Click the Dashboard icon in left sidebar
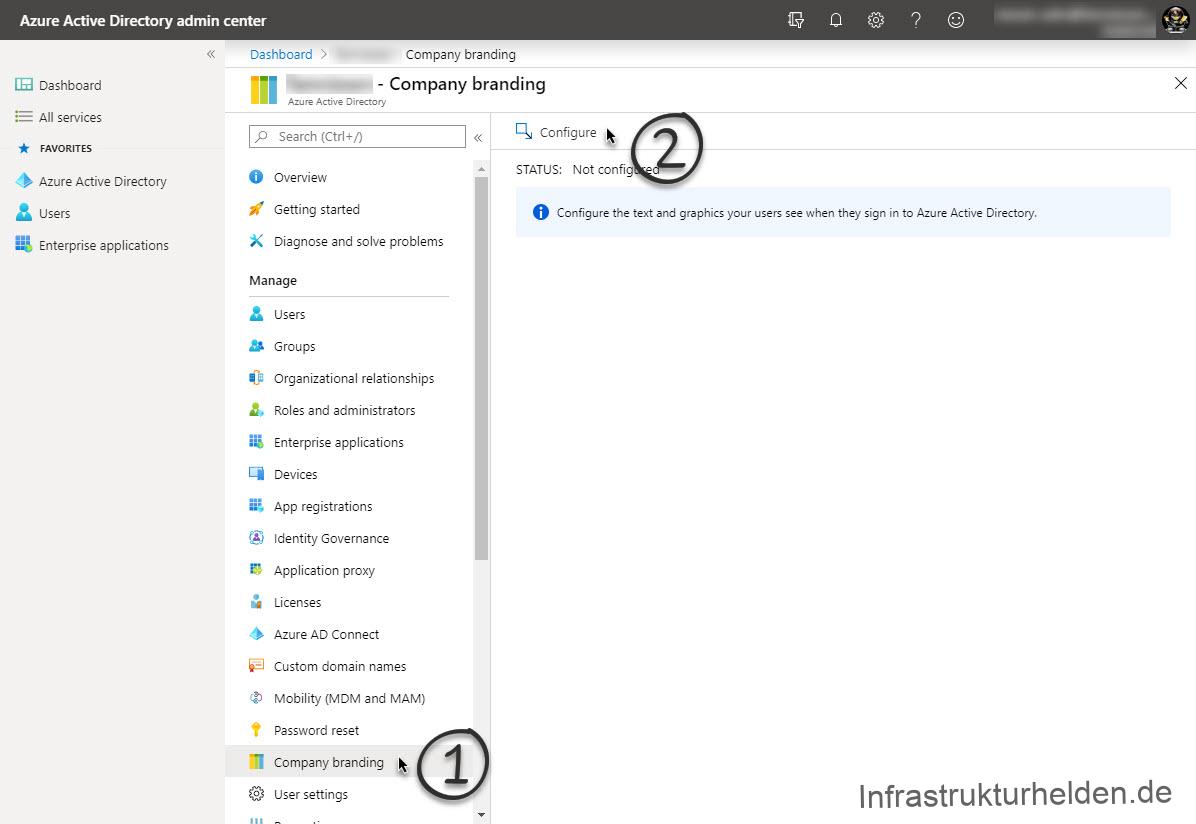This screenshot has height=824, width=1196. [x=24, y=85]
